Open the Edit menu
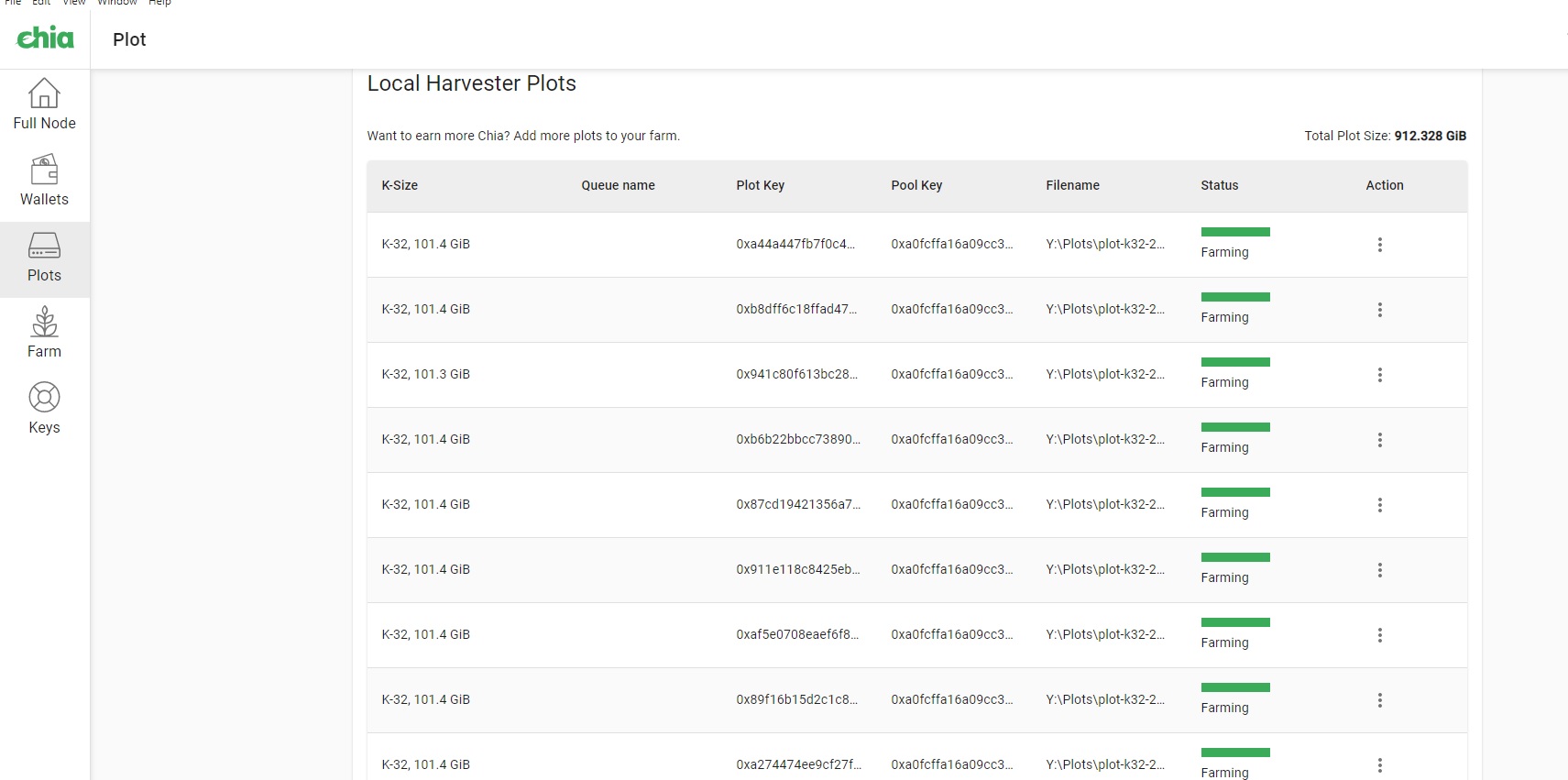The height and width of the screenshot is (780, 1568). (41, 3)
